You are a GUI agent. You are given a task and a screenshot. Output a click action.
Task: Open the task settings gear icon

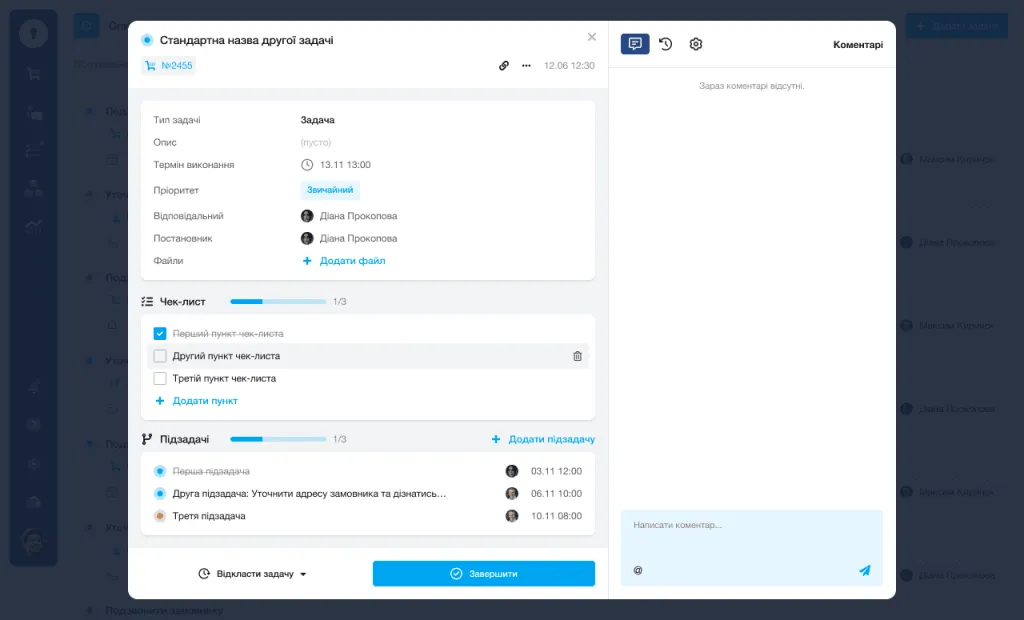click(696, 44)
